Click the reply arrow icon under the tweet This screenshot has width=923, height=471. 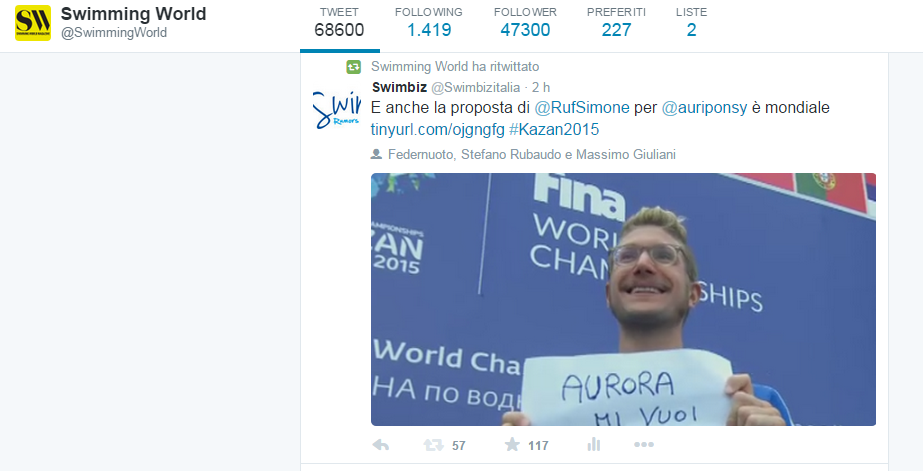coord(381,445)
